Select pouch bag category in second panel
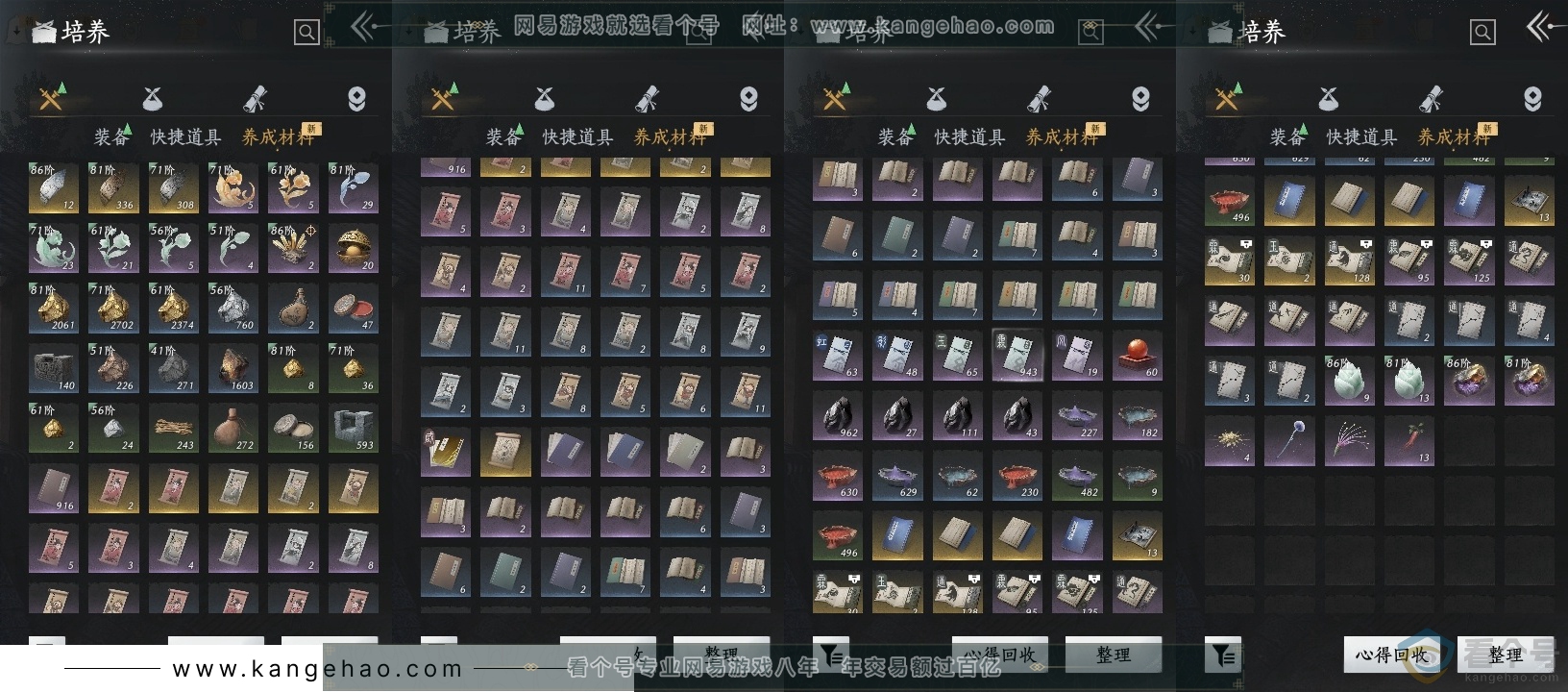The width and height of the screenshot is (1568, 692). click(544, 98)
